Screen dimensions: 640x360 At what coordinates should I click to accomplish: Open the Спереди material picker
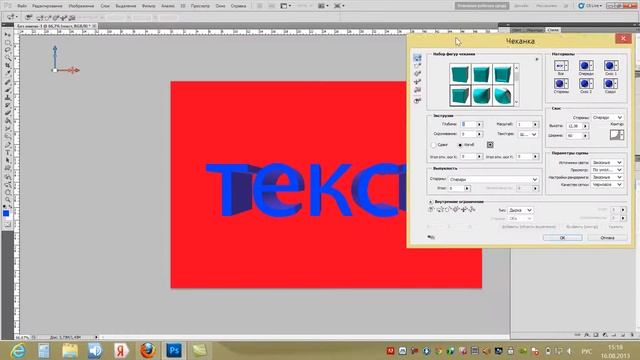click(586, 66)
